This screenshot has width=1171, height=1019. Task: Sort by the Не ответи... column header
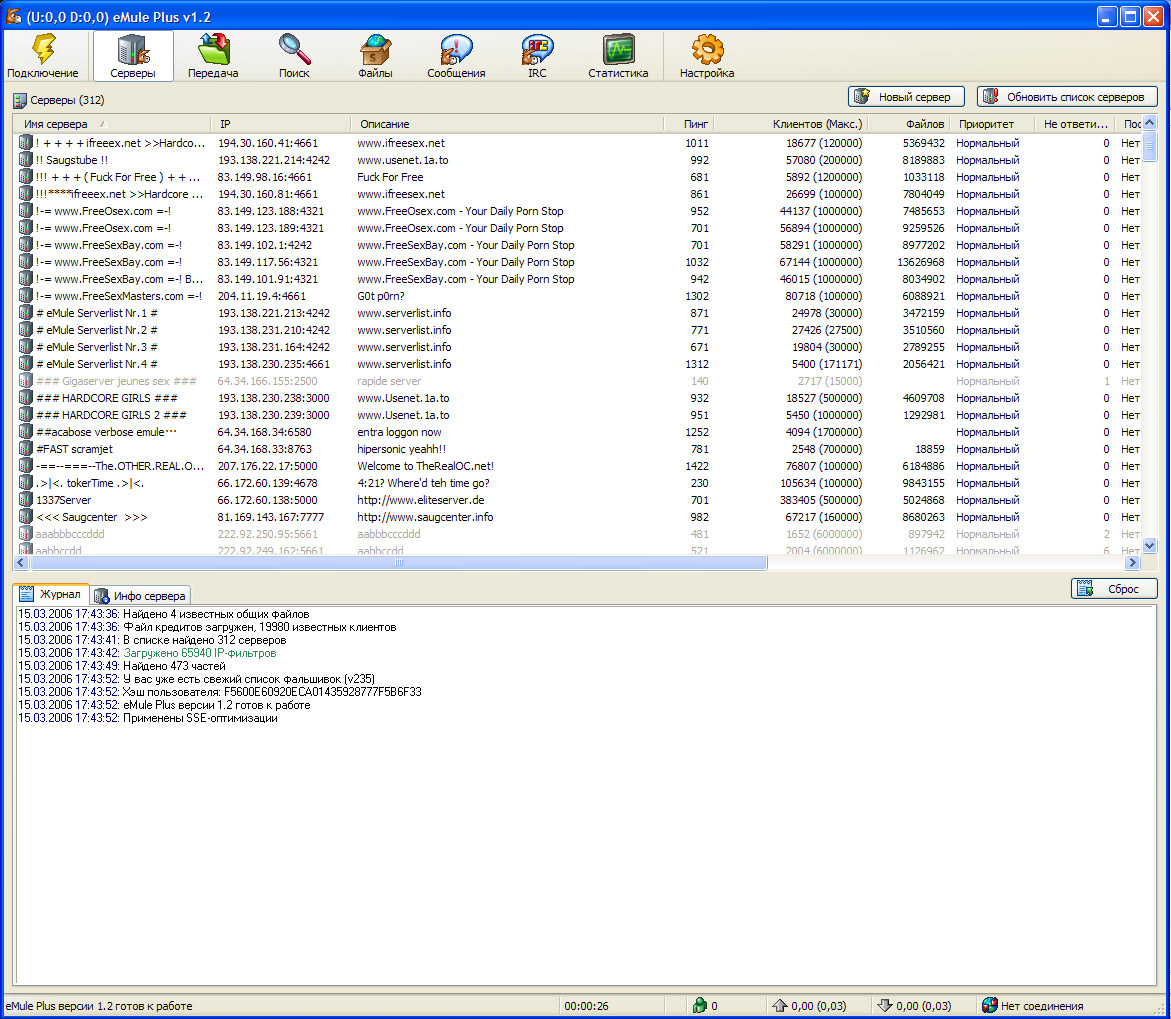click(x=1075, y=124)
